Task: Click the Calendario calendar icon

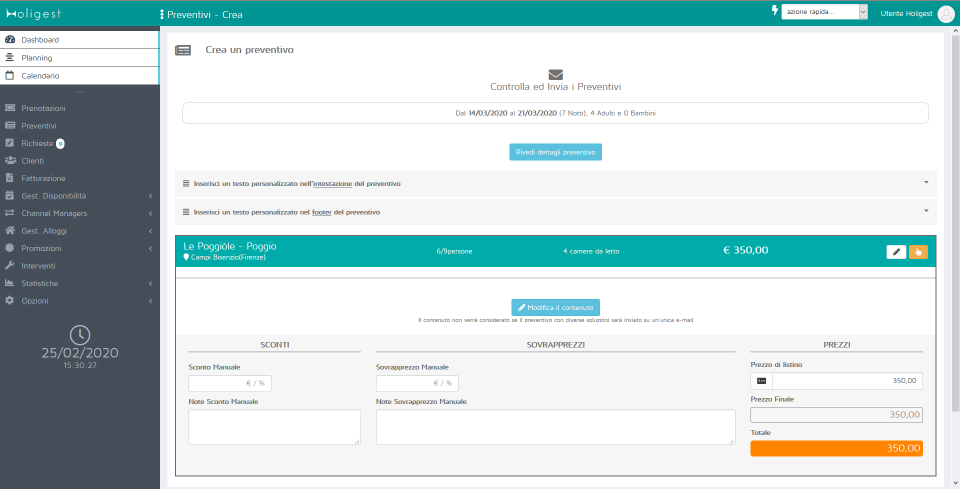Action: click(9, 76)
